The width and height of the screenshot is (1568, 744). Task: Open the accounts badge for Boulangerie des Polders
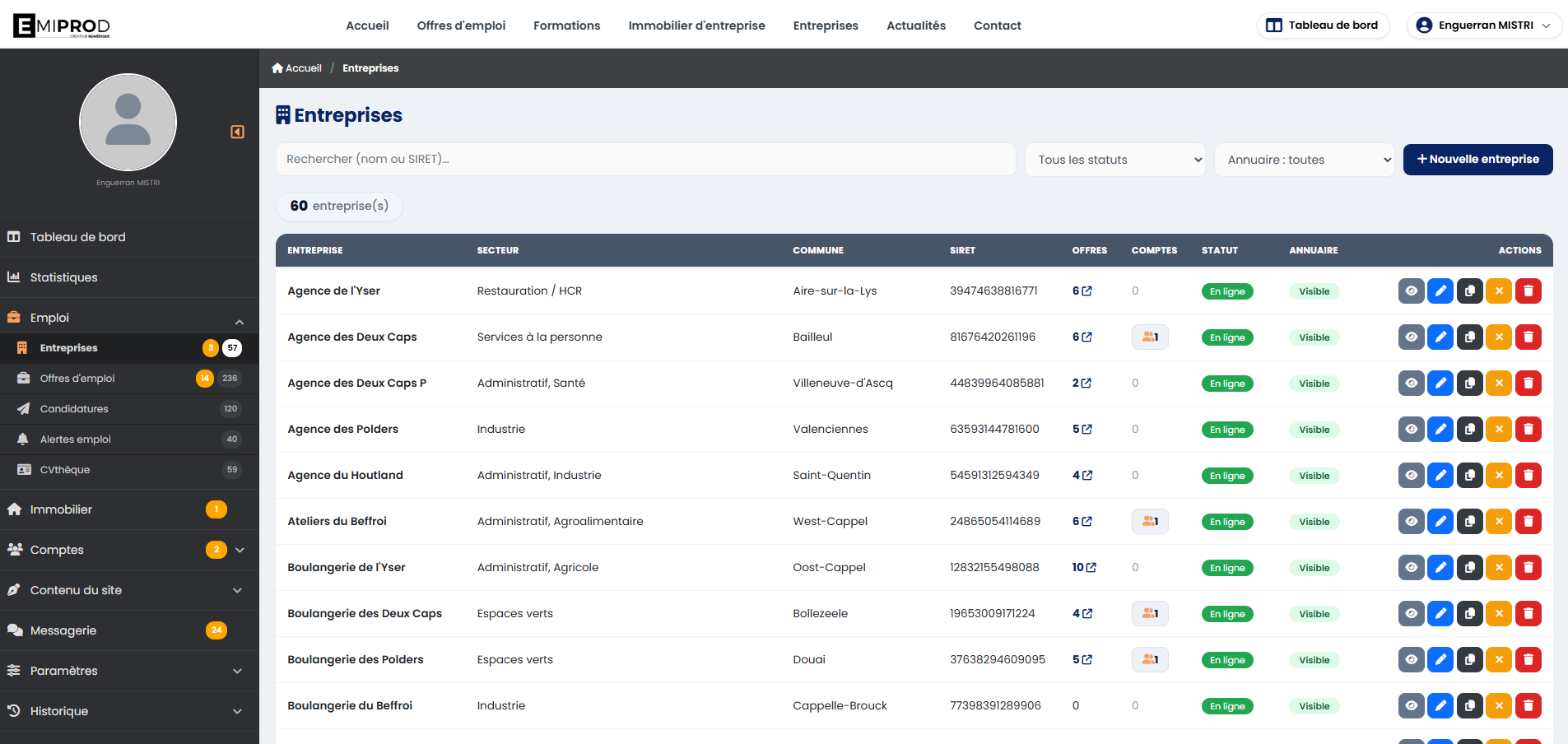(1150, 659)
